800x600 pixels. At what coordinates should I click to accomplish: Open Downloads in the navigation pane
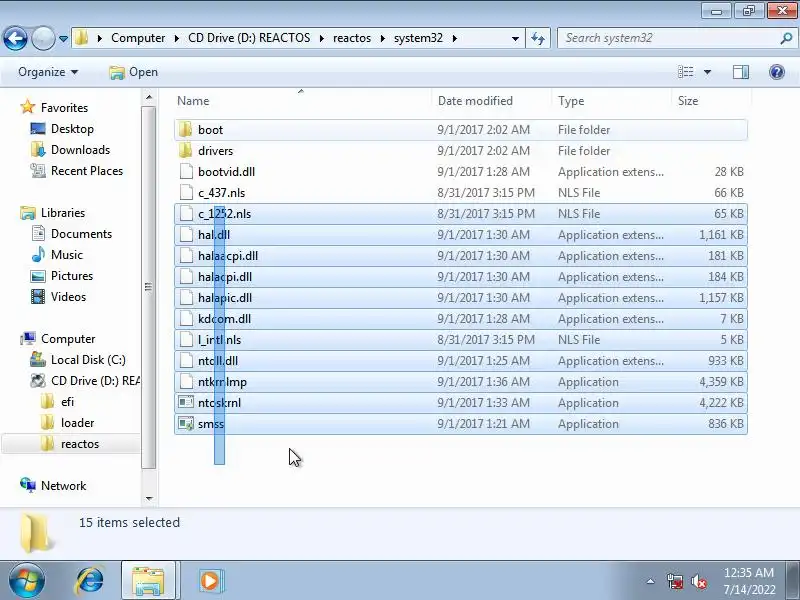pos(80,149)
